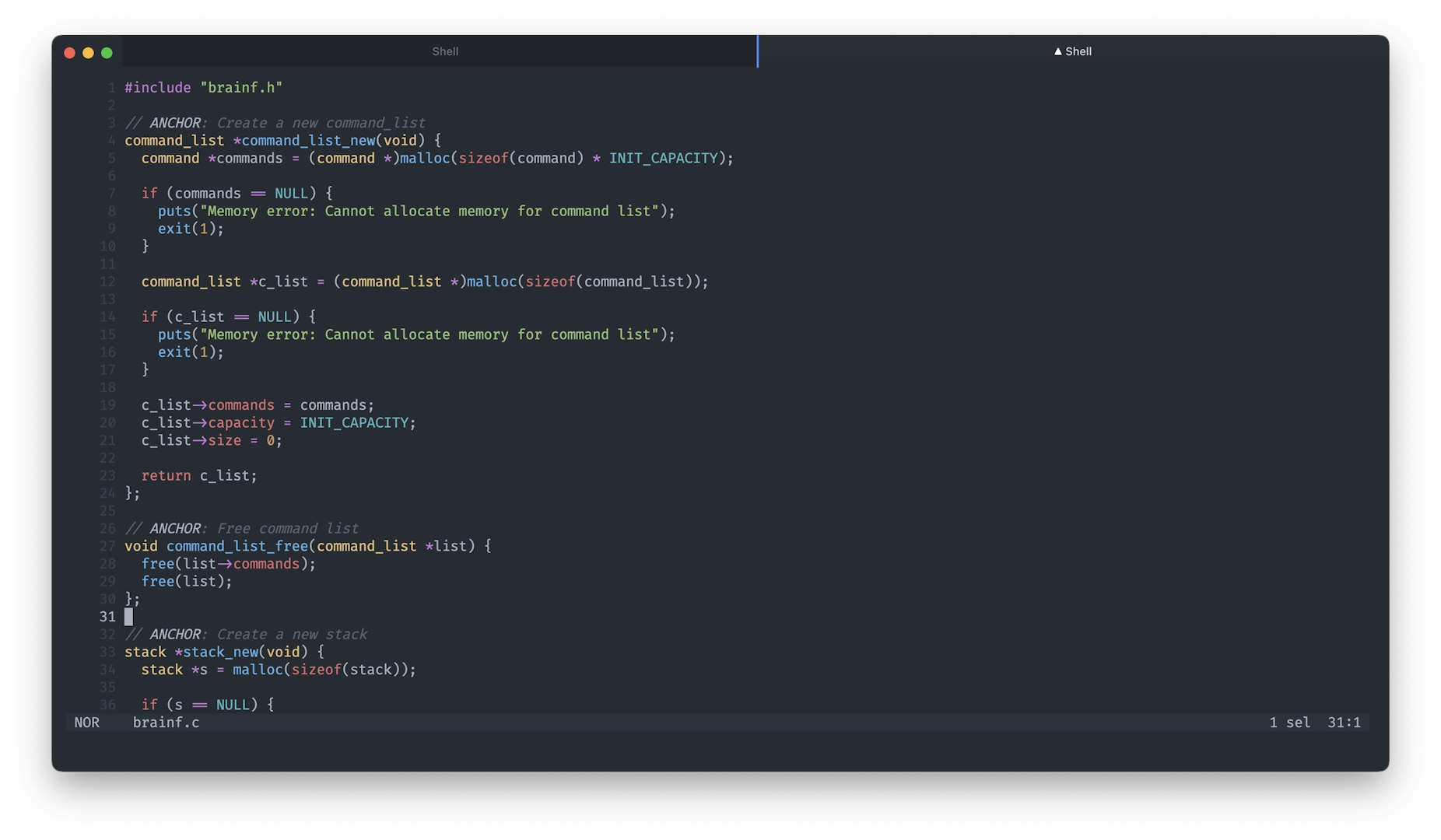Minimize the window with yellow button
1441x840 pixels.
coord(88,53)
